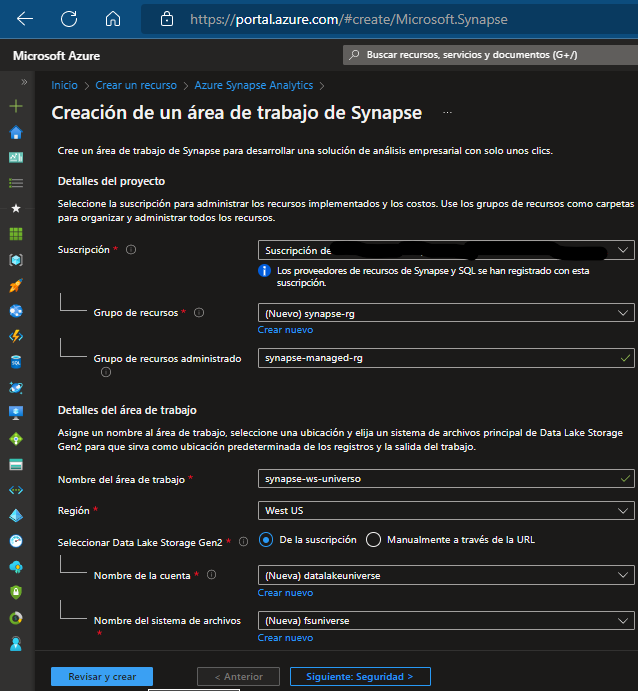The width and height of the screenshot is (638, 691).
Task: Click the Grupo de recursos administrado field
Action: click(446, 358)
